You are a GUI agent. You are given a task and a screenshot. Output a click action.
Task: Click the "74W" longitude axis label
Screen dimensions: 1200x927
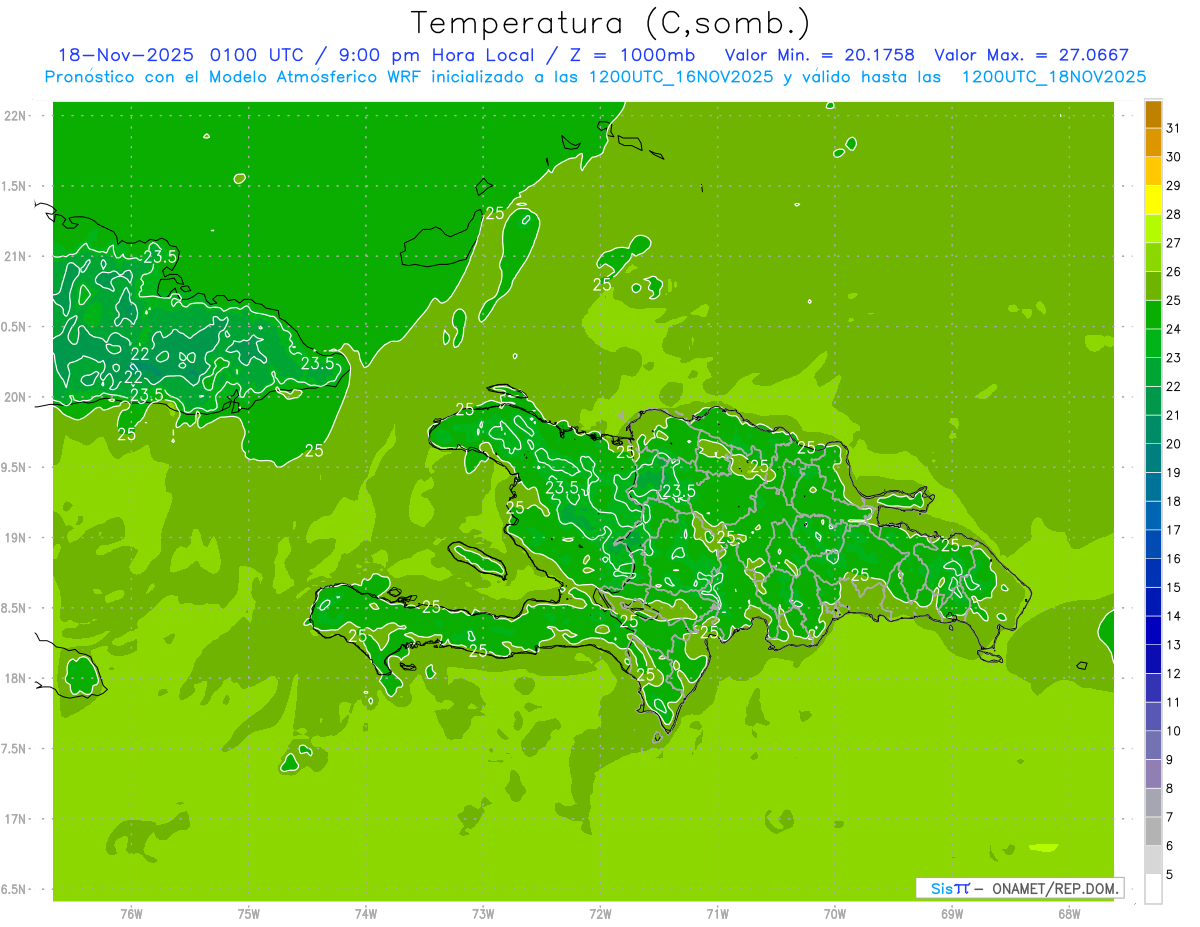(366, 913)
